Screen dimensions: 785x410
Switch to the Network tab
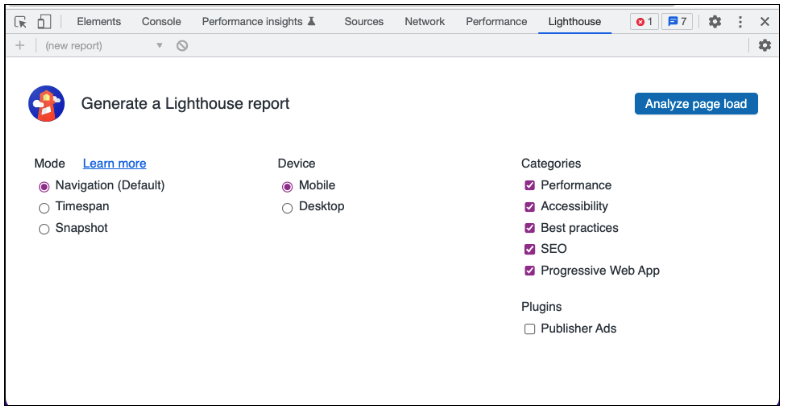pyautogui.click(x=425, y=22)
